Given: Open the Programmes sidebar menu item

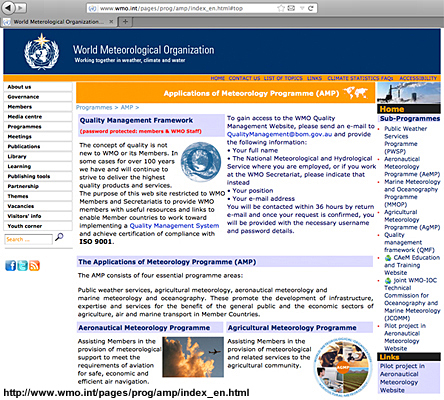Looking at the screenshot, I should coord(38,127).
